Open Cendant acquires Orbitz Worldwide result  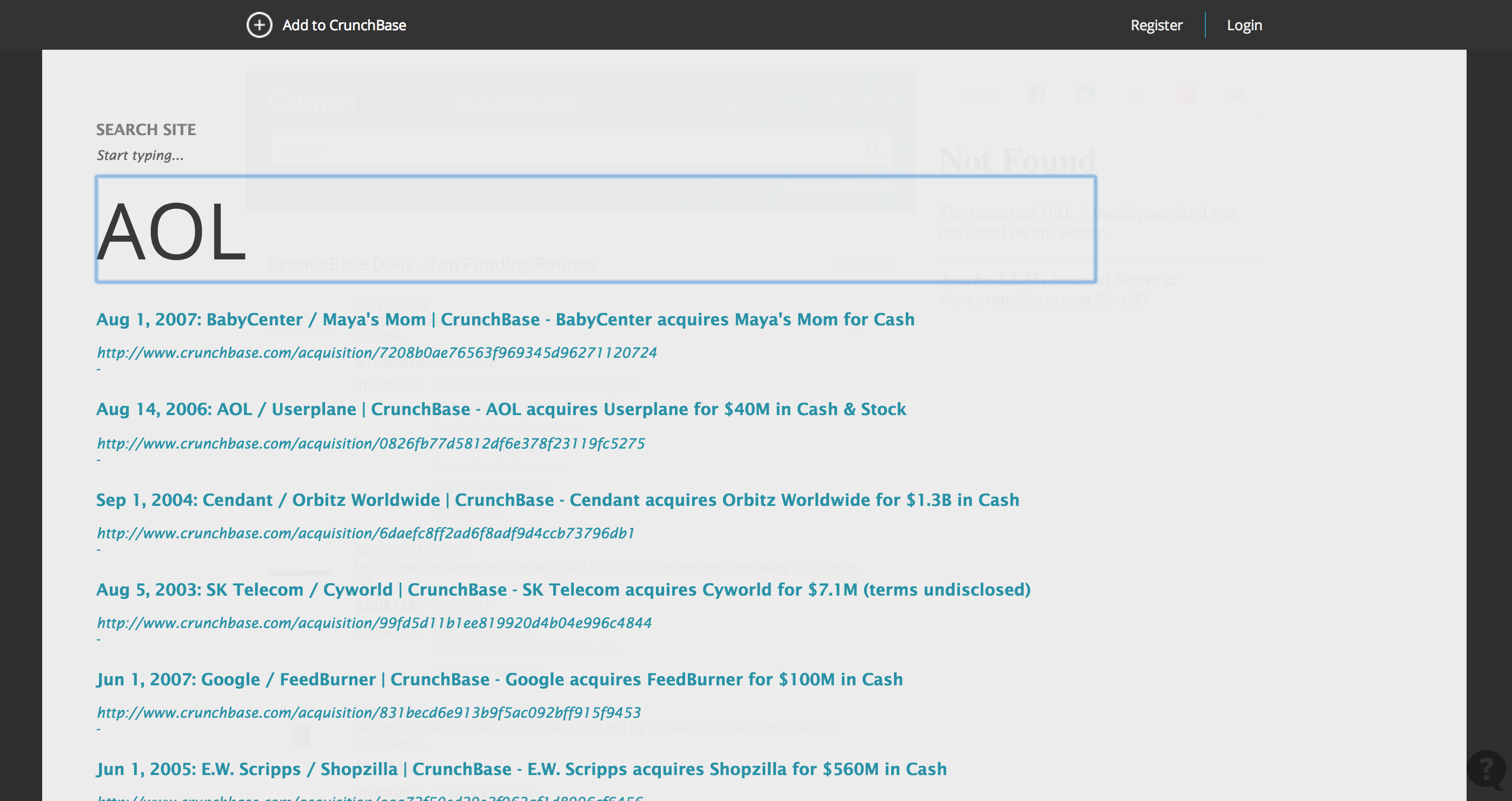(x=557, y=499)
